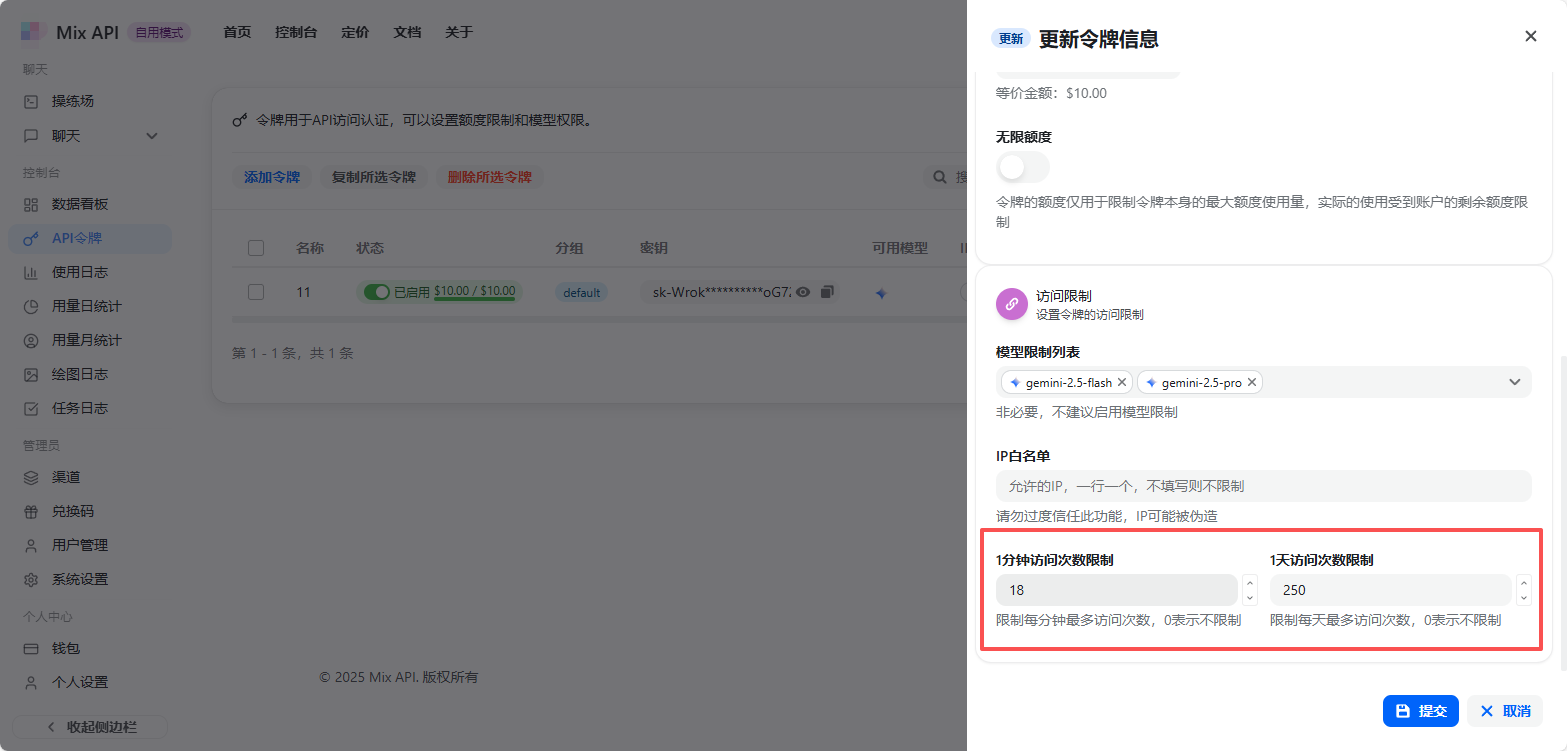
Task: Remove gemini-2.5-pro tag with its X
Action: click(x=1251, y=382)
